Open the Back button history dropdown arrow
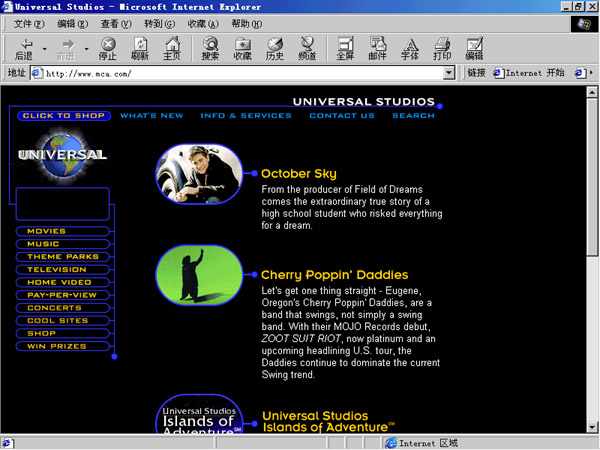 pyautogui.click(x=44, y=49)
